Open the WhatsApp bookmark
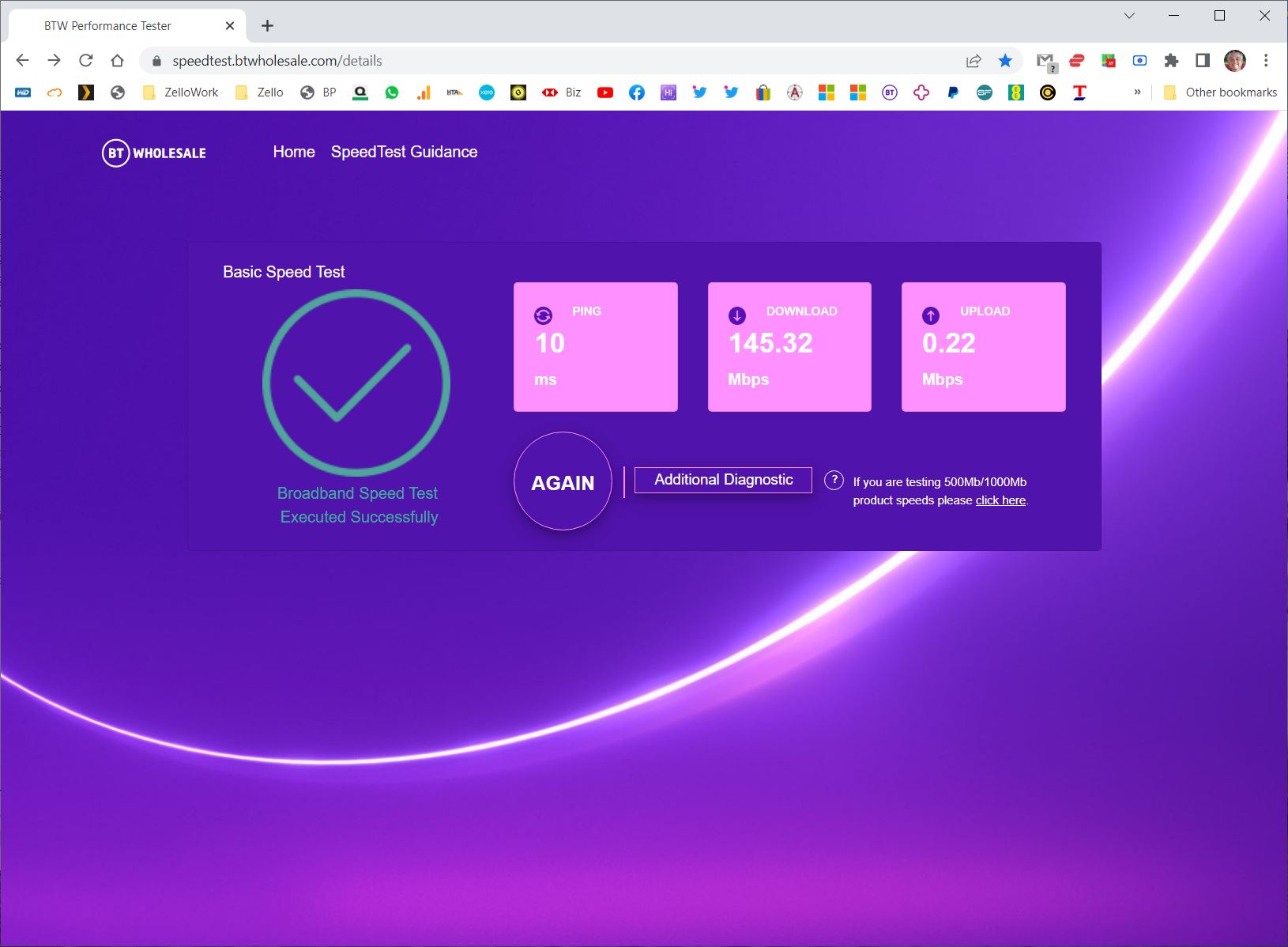Image resolution: width=1288 pixels, height=947 pixels. pos(392,92)
